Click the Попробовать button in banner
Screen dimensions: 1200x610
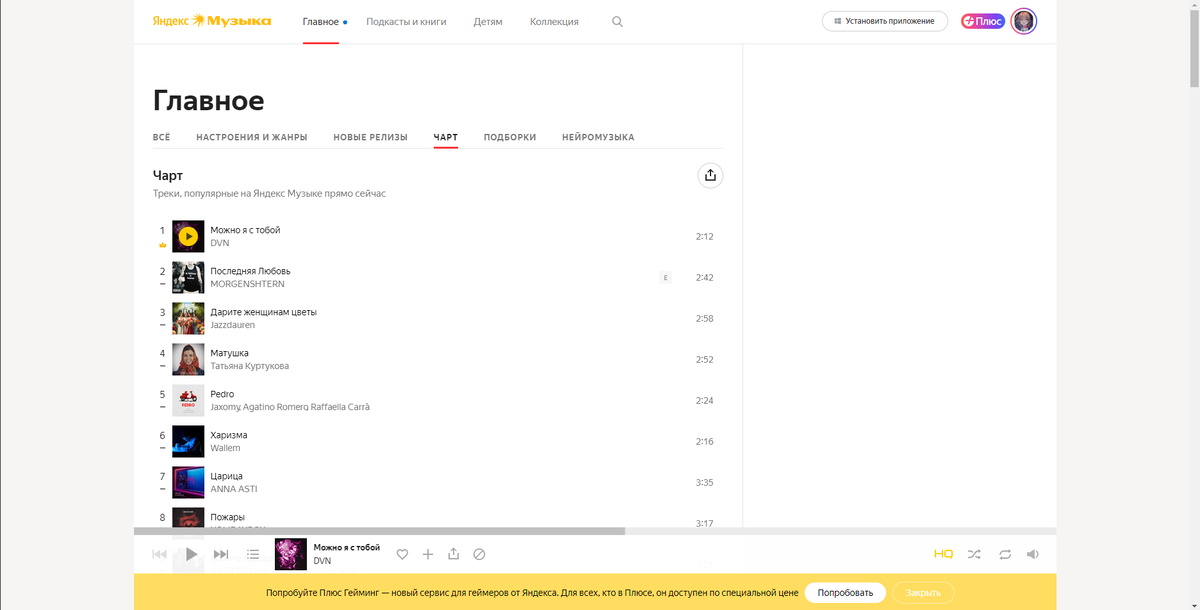[x=845, y=592]
